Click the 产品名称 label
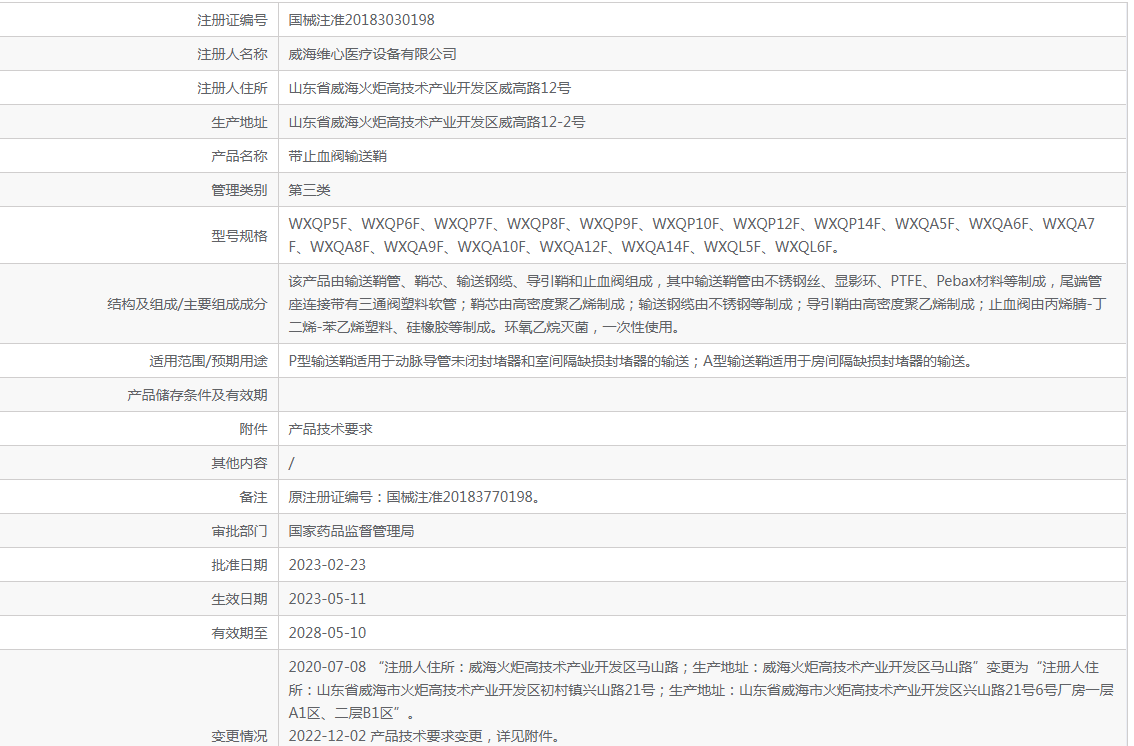 click(x=239, y=156)
